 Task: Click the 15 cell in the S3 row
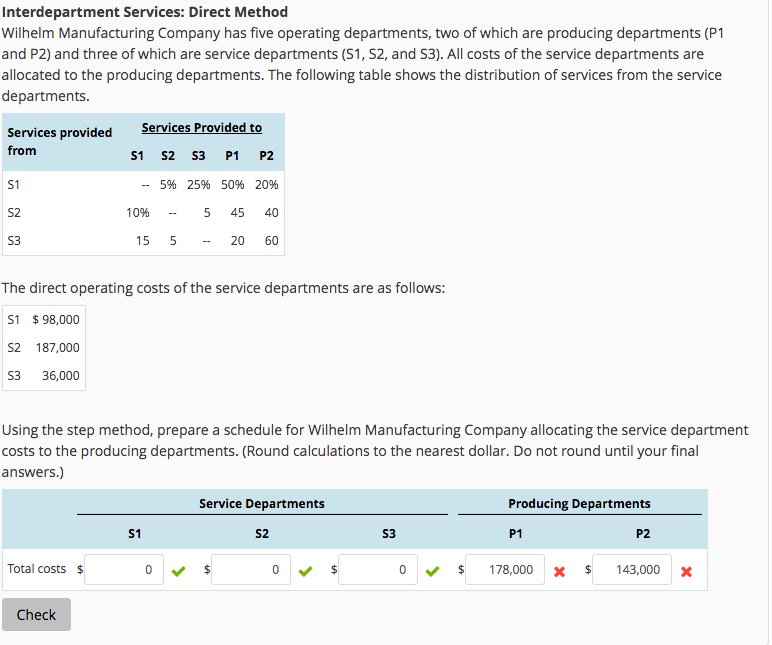(142, 241)
